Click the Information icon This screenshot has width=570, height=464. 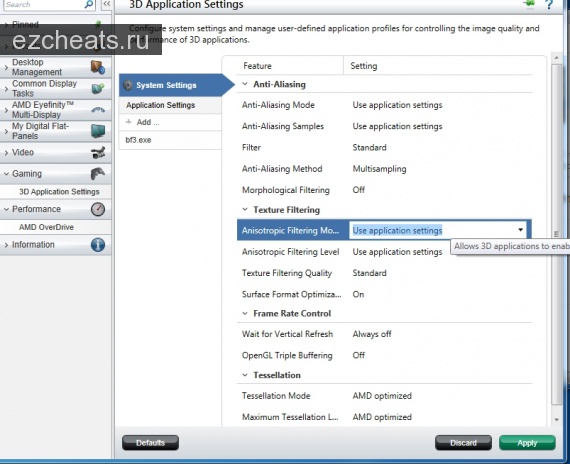pos(98,245)
